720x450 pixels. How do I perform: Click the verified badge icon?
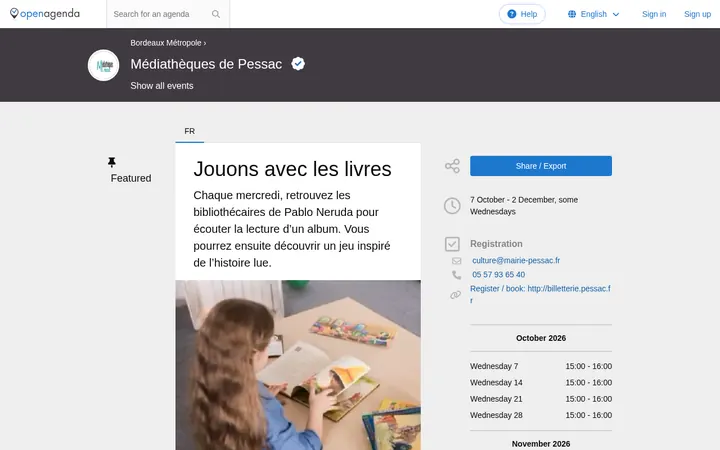tap(298, 64)
